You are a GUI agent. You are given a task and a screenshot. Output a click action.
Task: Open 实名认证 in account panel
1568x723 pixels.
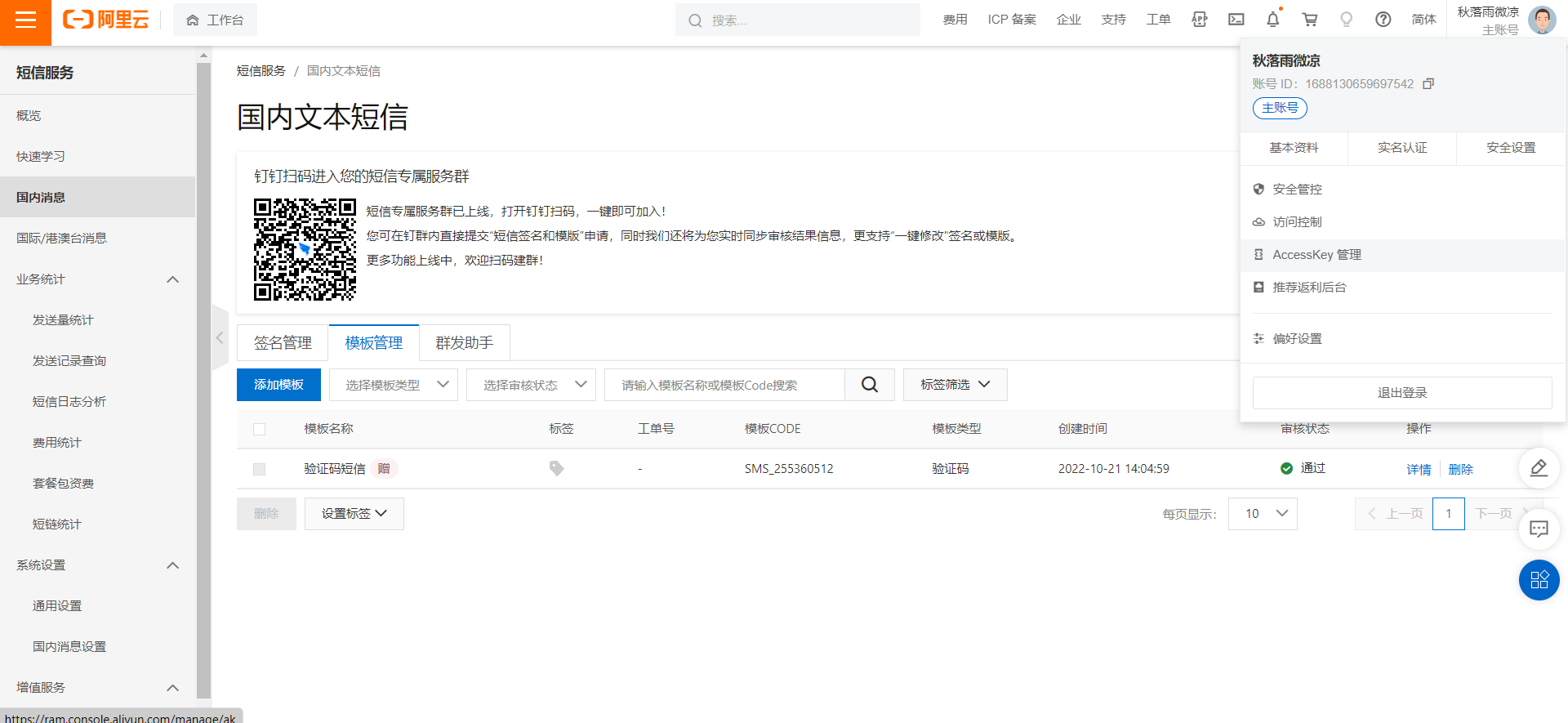[x=1402, y=148]
